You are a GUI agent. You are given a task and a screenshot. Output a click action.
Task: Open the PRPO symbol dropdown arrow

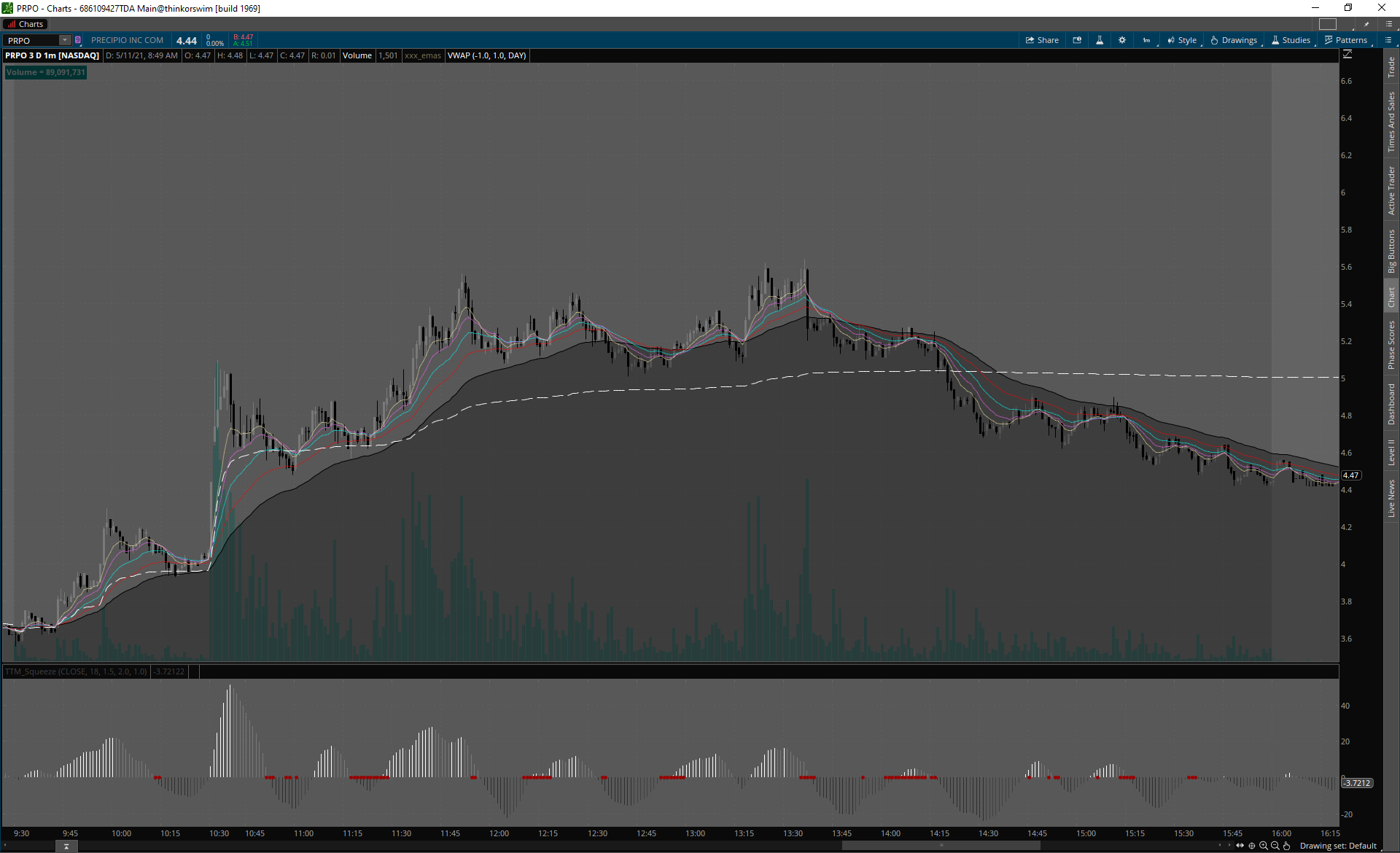65,40
